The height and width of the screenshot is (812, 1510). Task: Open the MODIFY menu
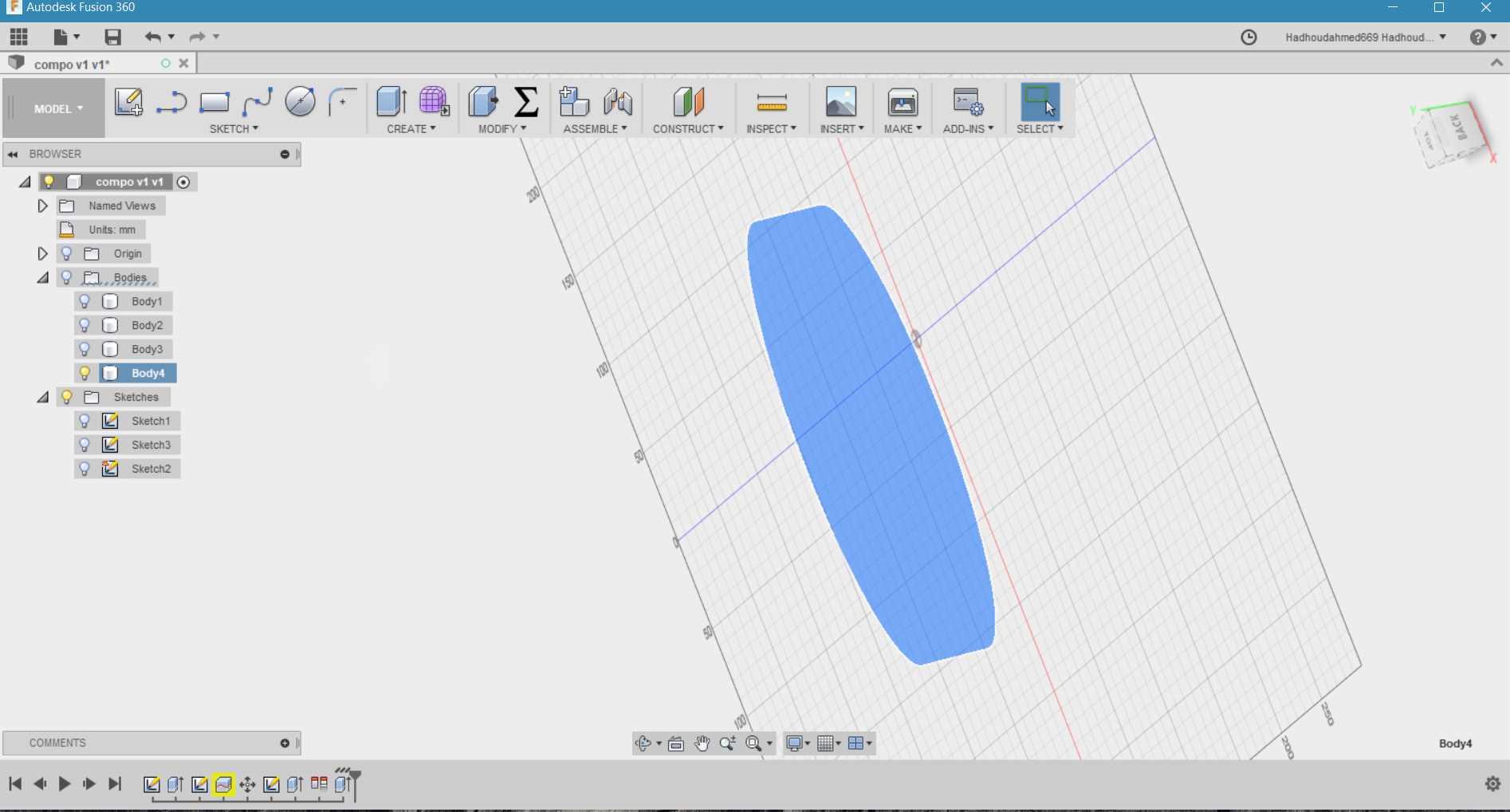502,128
